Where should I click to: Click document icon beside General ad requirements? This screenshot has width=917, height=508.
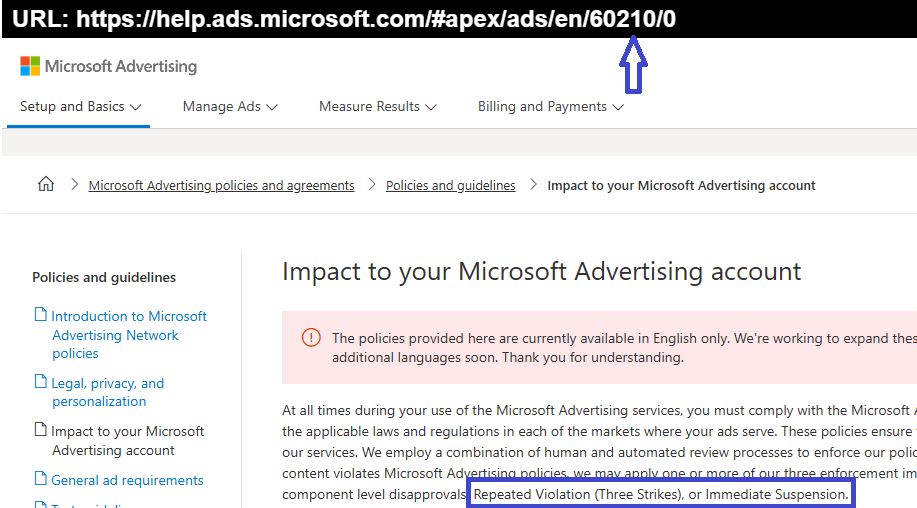[x=40, y=479]
